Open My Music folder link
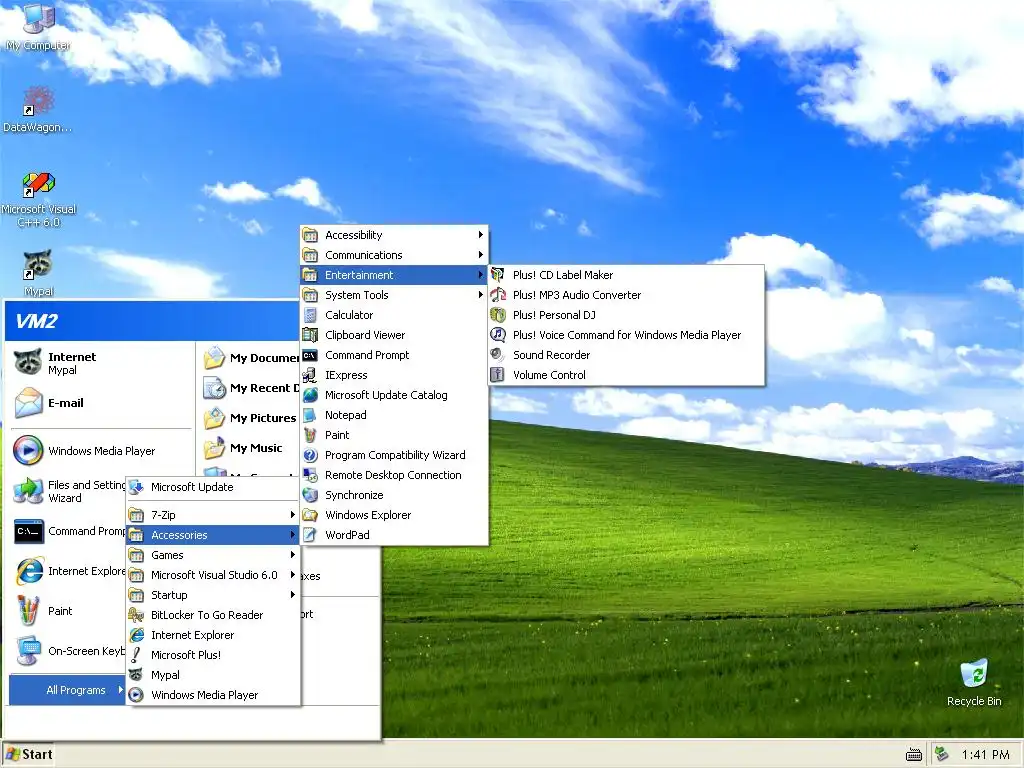This screenshot has height=768, width=1024. pos(250,448)
